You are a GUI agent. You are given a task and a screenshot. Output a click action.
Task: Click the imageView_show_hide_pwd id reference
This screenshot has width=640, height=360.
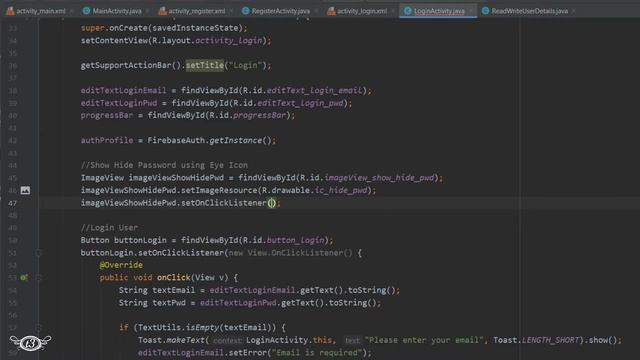coord(379,178)
